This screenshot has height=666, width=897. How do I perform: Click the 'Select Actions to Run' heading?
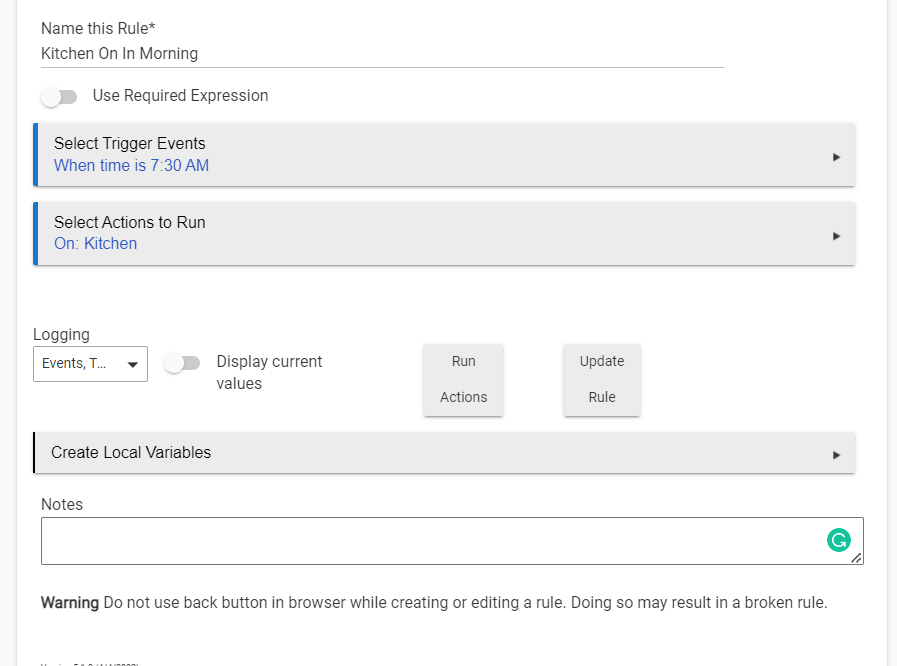[x=130, y=223]
